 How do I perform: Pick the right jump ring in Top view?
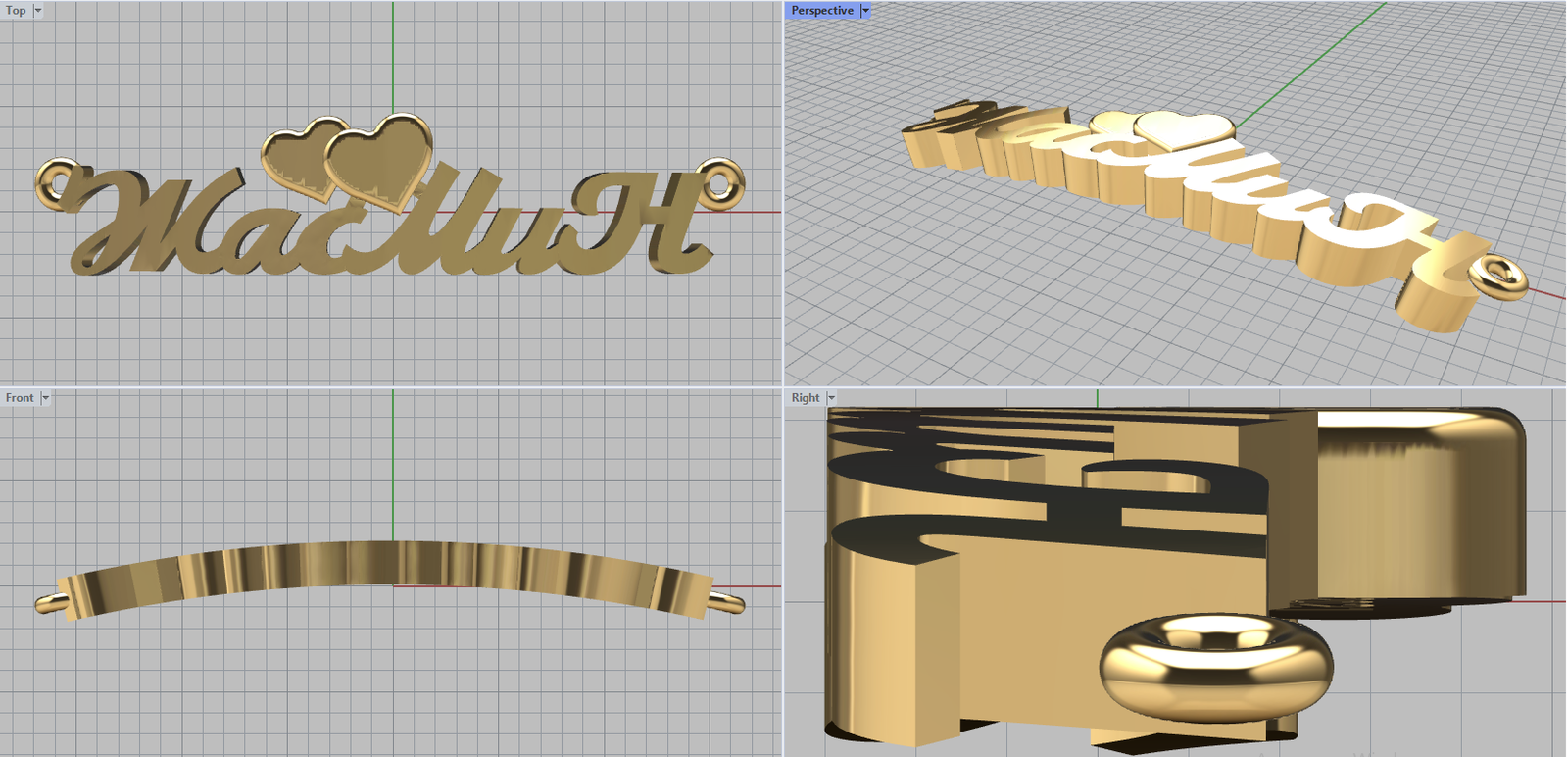[724, 183]
